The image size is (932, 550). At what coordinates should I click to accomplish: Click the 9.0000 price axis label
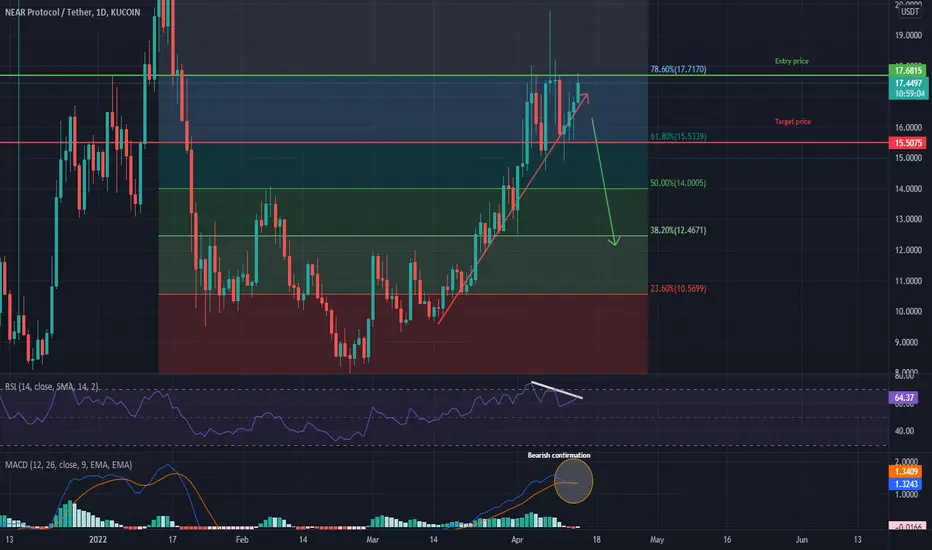click(x=908, y=342)
